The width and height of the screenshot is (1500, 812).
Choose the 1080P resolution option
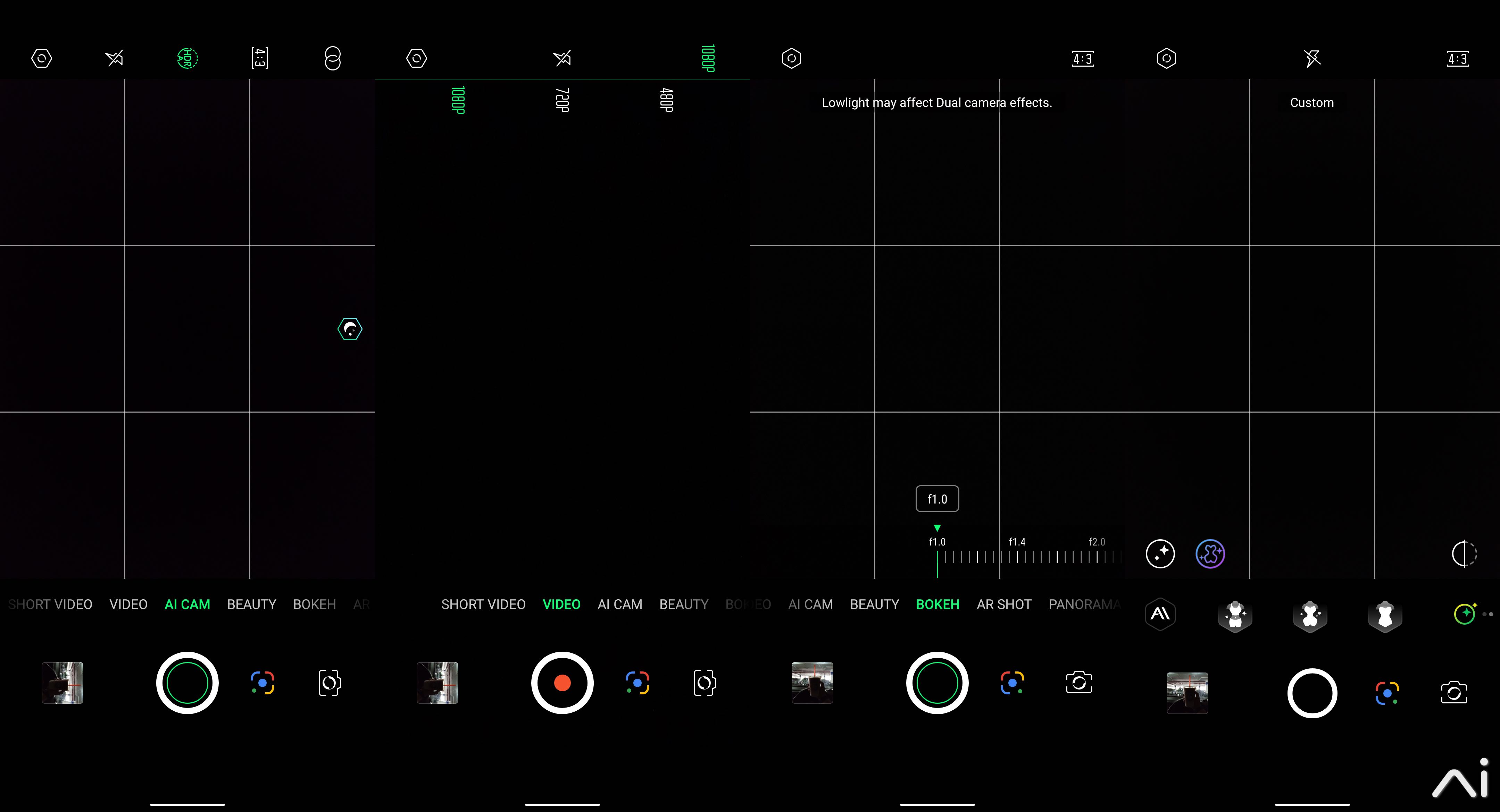click(x=458, y=100)
